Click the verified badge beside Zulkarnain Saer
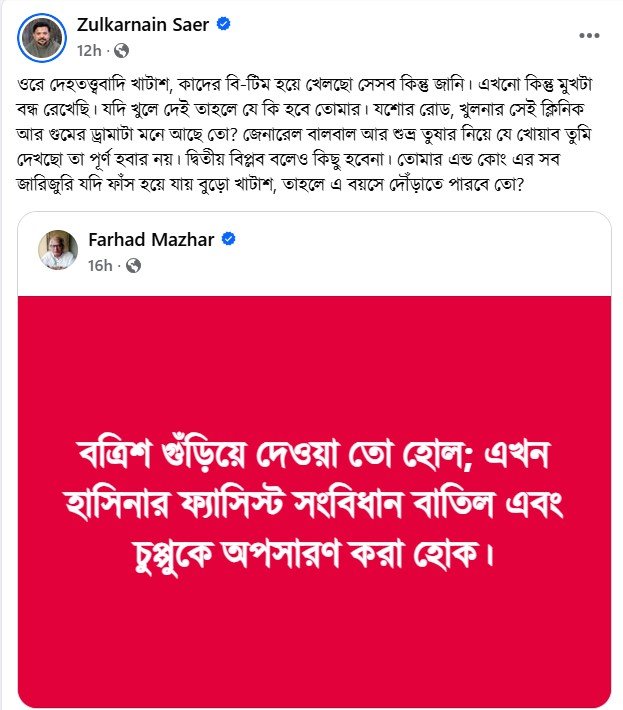Screen dimensions: 623x710 [226, 25]
